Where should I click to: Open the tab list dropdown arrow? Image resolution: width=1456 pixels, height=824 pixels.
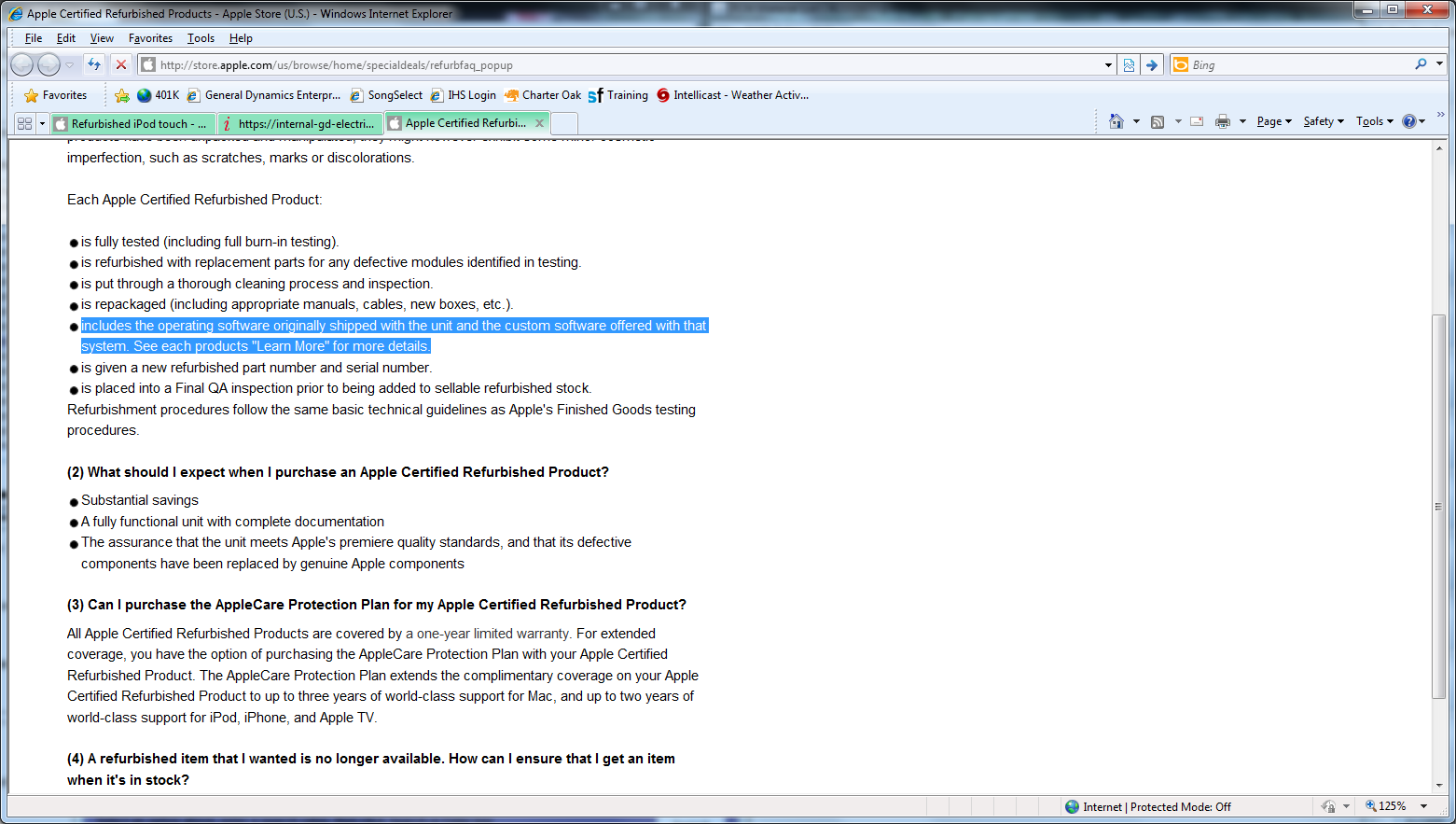(x=42, y=123)
